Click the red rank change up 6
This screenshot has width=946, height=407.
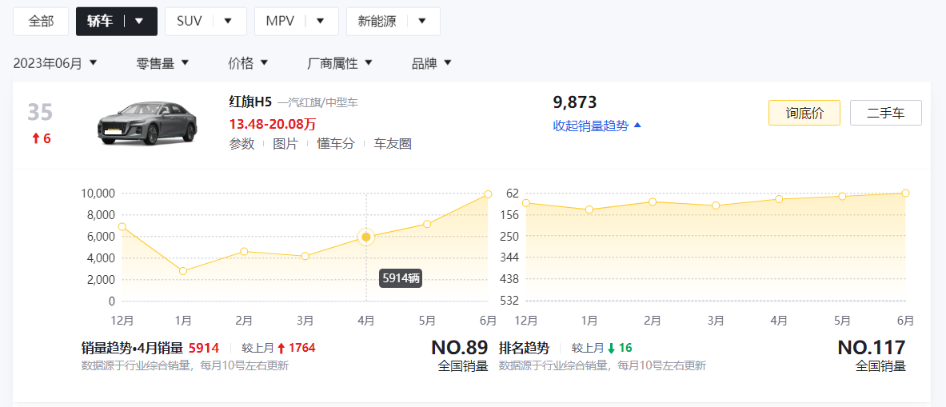pos(41,139)
